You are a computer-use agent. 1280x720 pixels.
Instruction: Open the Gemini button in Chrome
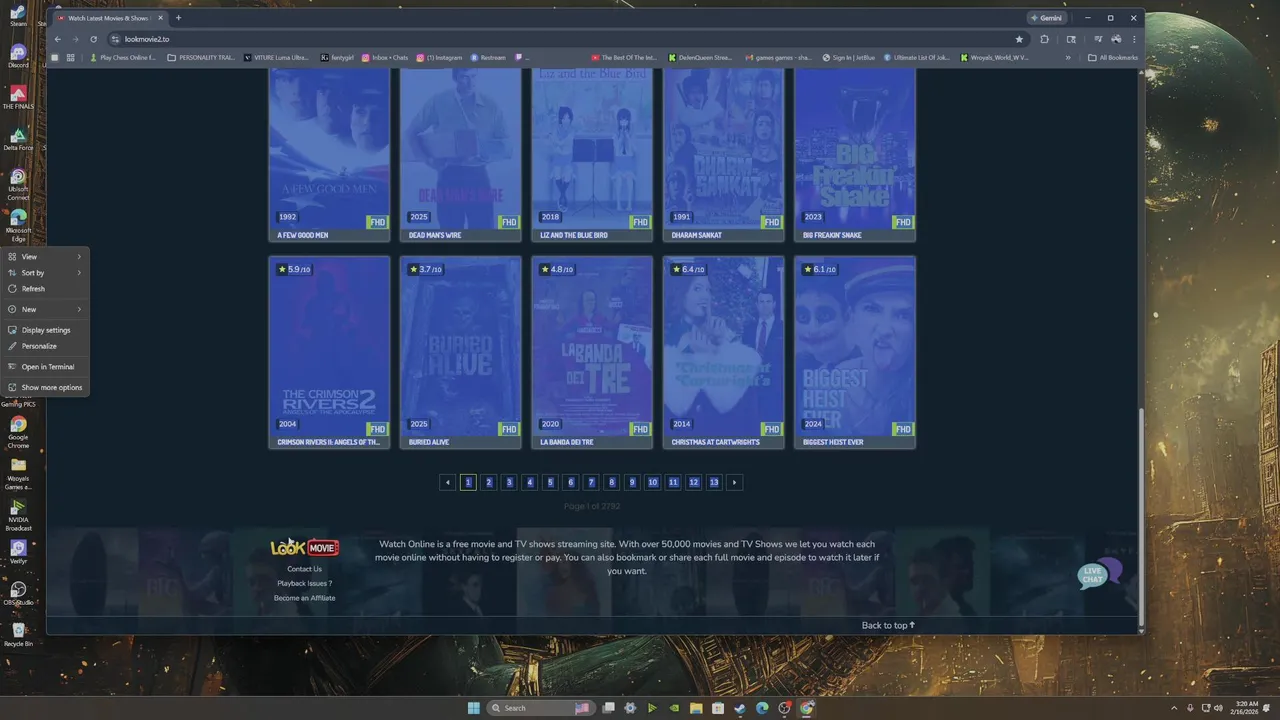pyautogui.click(x=1047, y=18)
